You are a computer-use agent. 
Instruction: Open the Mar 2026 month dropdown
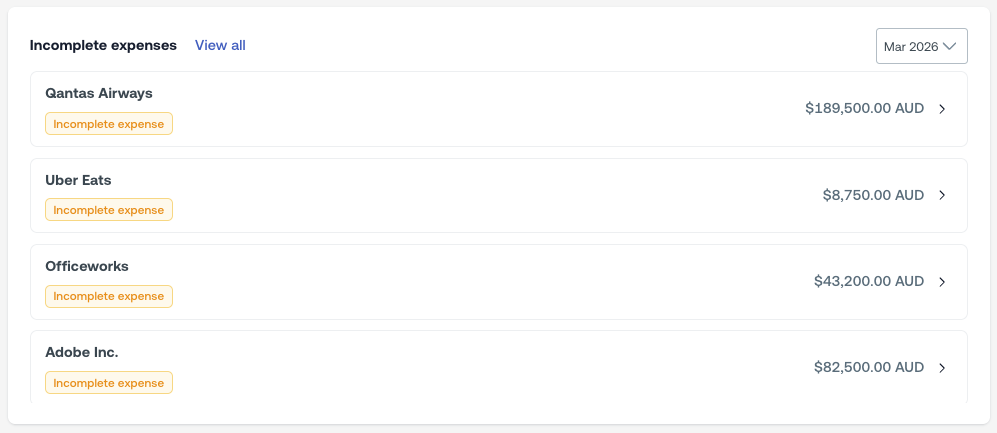(921, 46)
